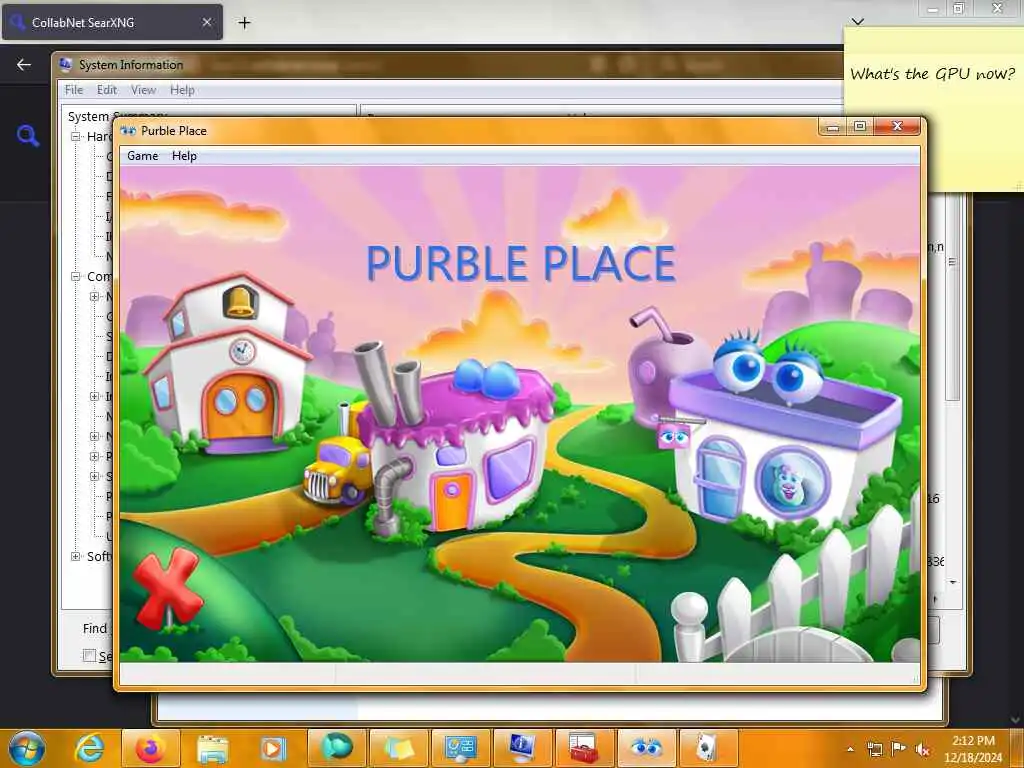Open the Purble Pairs schoolhouse building
This screenshot has height=768, width=1024.
coord(227,366)
